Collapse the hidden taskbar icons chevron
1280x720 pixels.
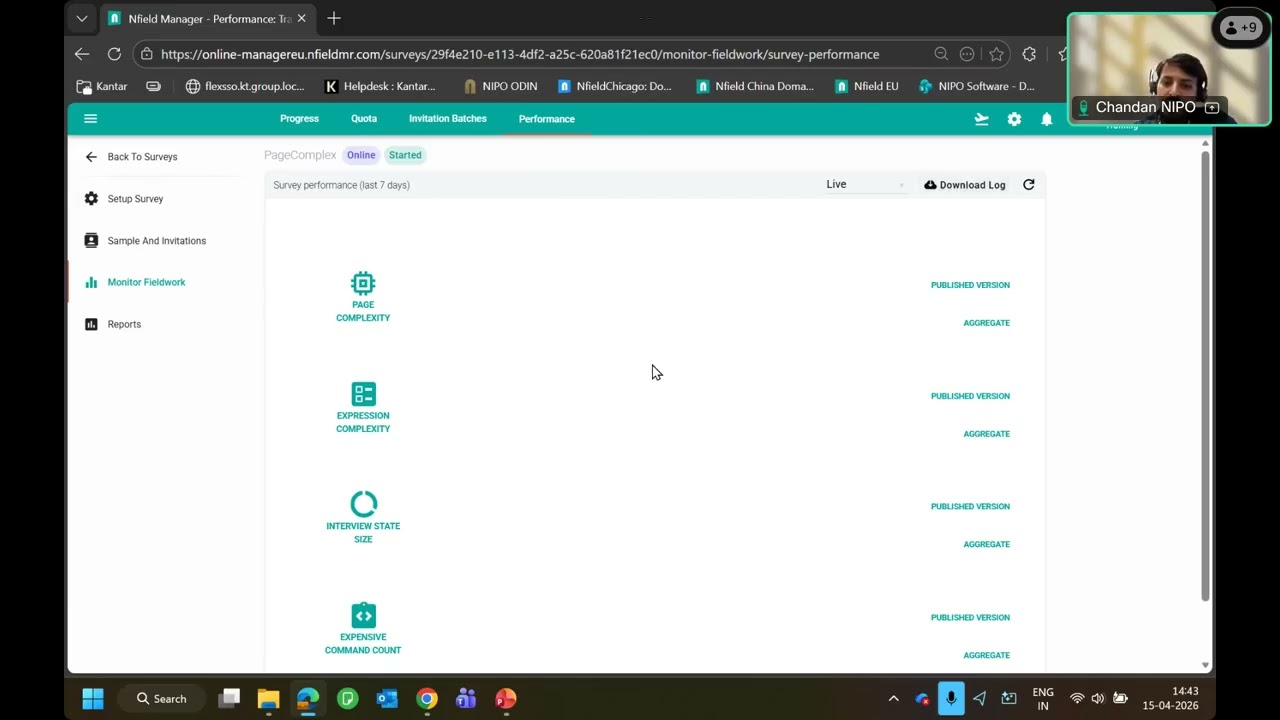(893, 698)
